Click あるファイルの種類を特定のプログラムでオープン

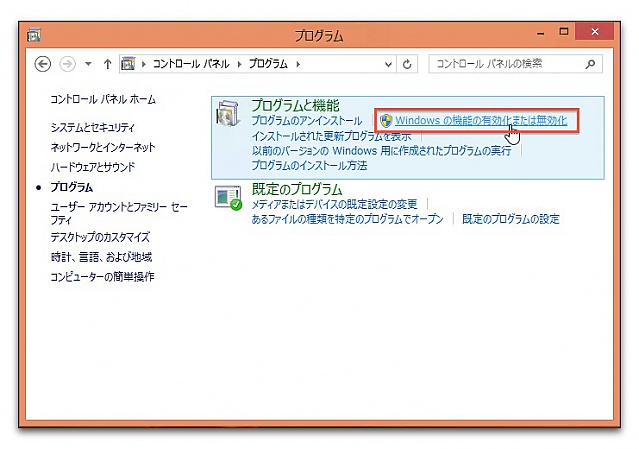347,219
